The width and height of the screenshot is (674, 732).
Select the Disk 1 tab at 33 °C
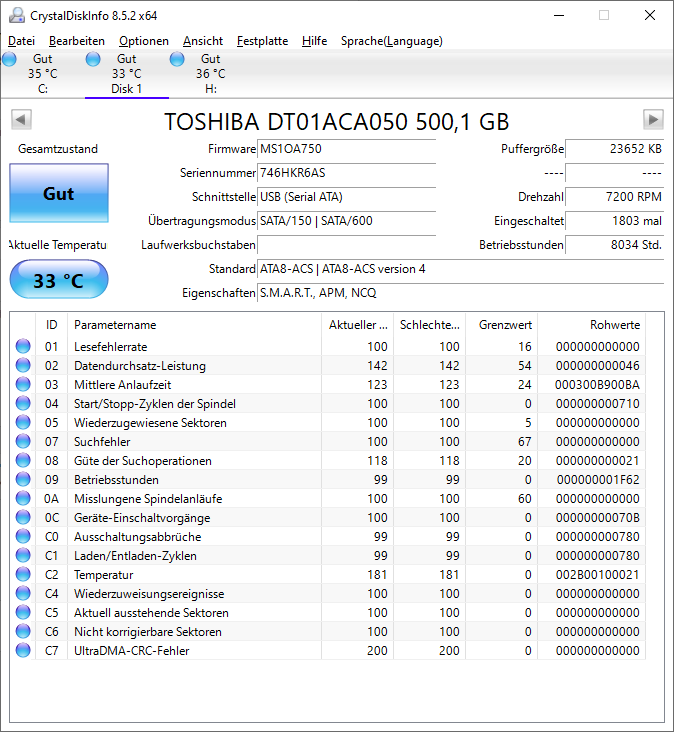pyautogui.click(x=126, y=74)
